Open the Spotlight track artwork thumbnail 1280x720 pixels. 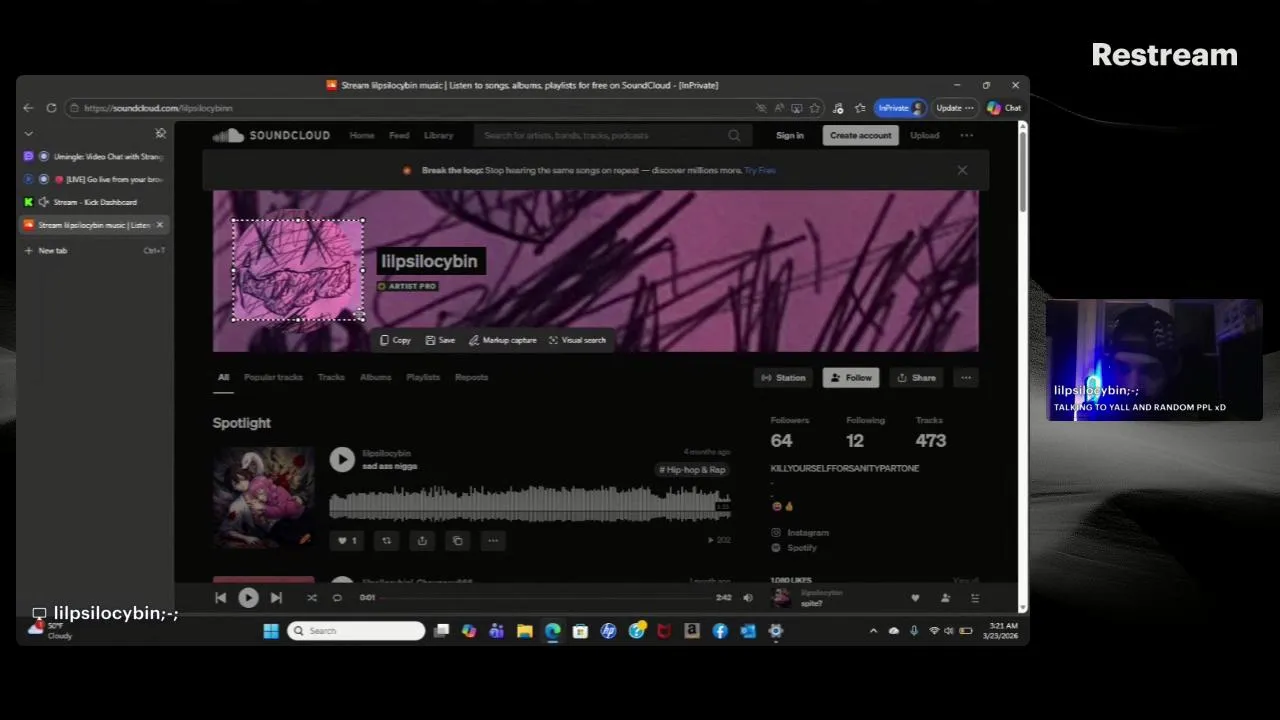click(x=263, y=497)
